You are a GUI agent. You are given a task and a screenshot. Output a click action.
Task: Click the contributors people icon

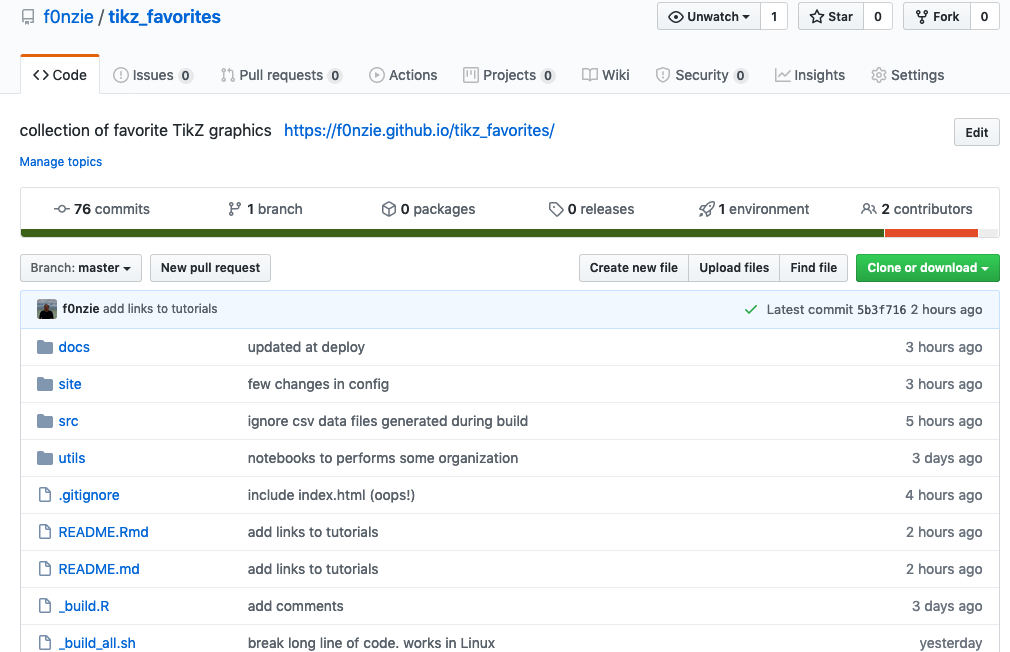coord(869,209)
